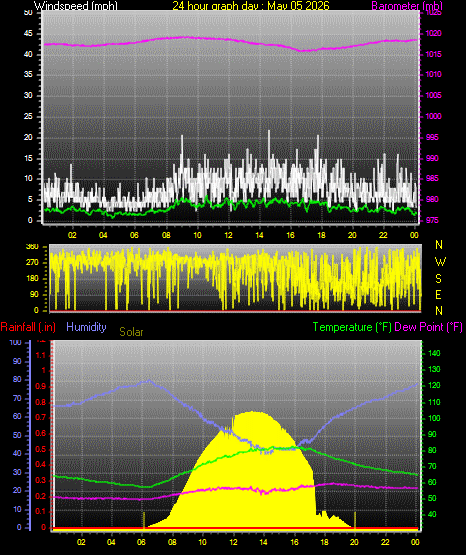Click the 15 windspeed axis value
This screenshot has height=555, width=466.
coord(28,158)
